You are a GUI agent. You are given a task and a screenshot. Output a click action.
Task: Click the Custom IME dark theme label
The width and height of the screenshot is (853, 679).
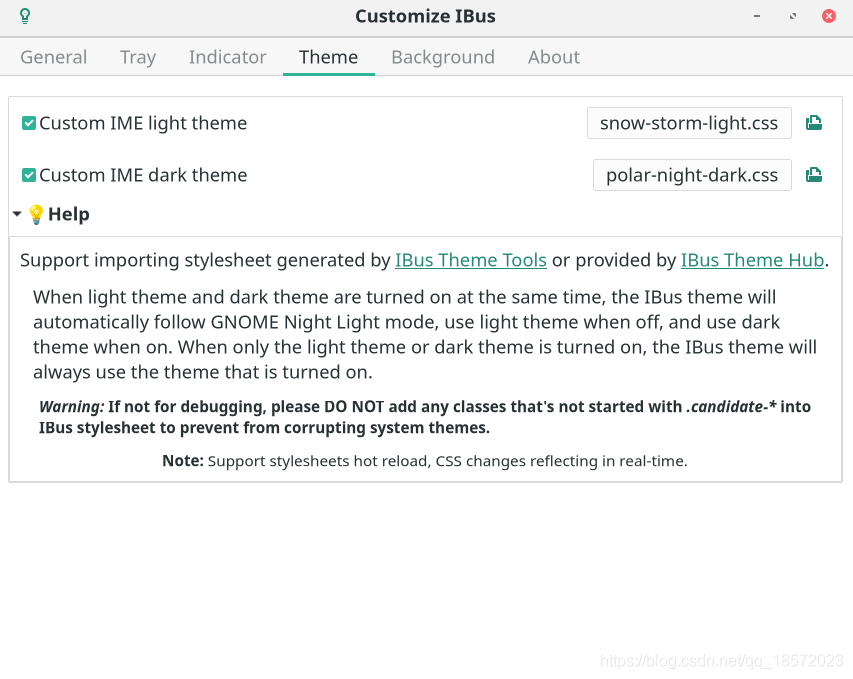(x=143, y=175)
